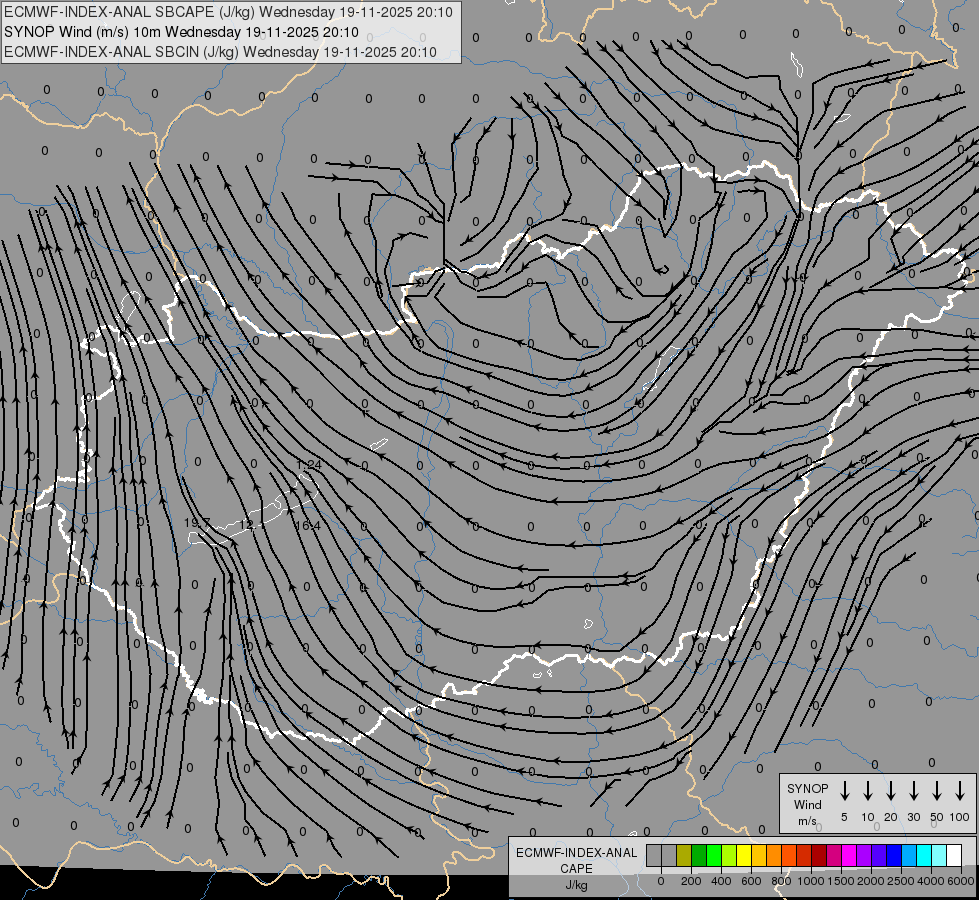This screenshot has width=979, height=900.
Task: Click the 5 label under wind arrow
Action: point(844,817)
